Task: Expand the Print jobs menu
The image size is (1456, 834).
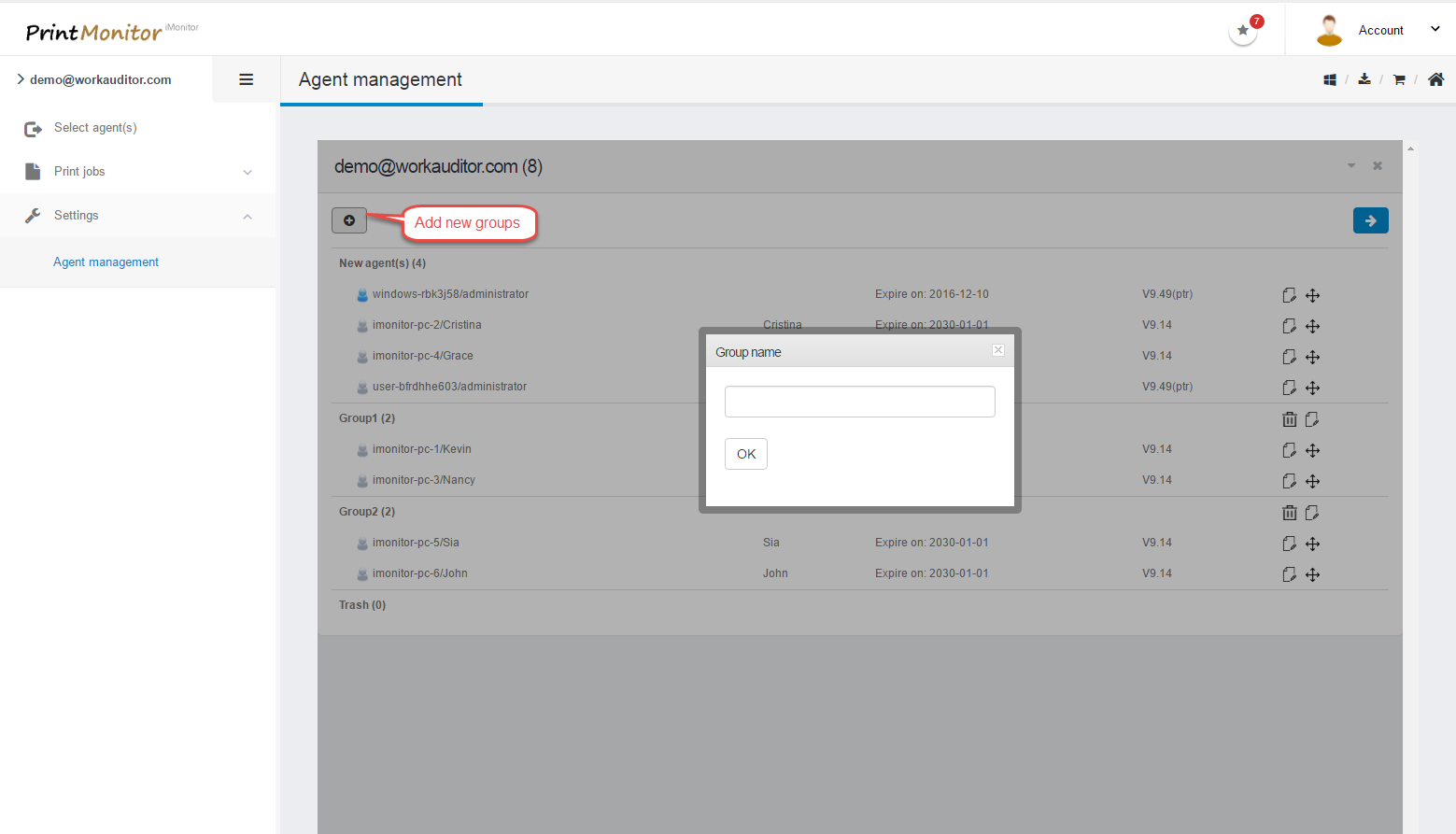Action: coord(138,172)
